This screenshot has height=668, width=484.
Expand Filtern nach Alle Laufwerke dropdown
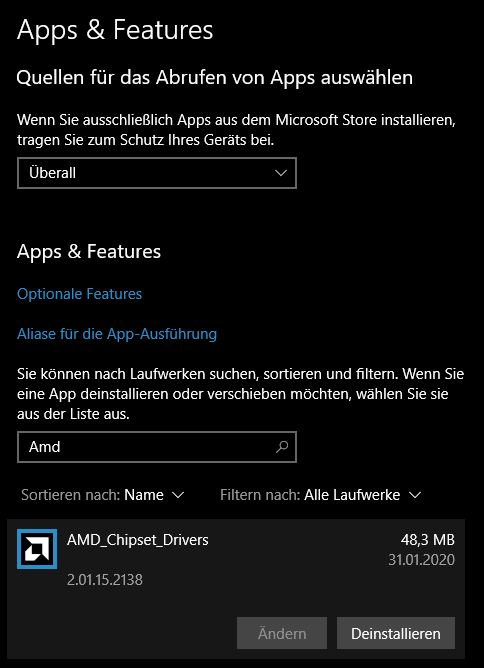[321, 495]
